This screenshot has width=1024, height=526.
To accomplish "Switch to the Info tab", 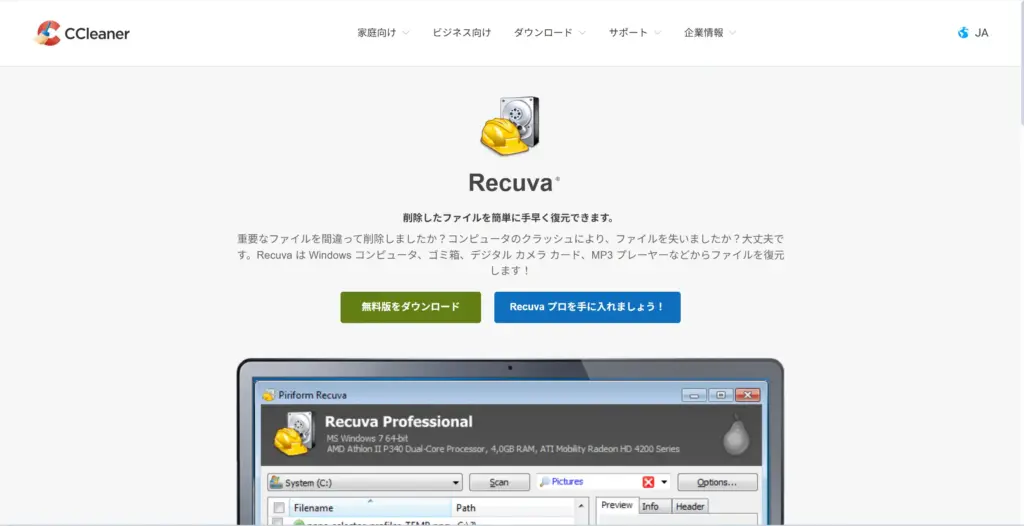I will [x=650, y=506].
